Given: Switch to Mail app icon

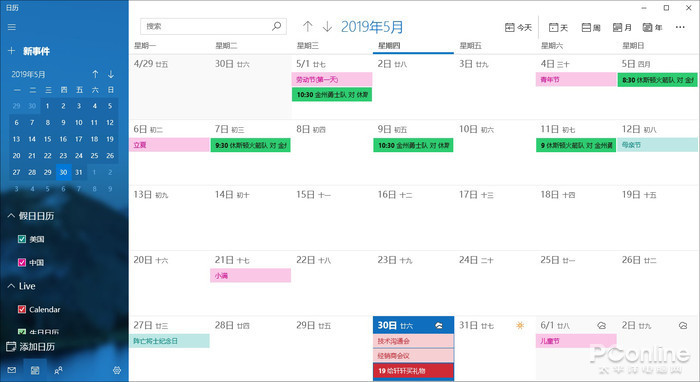Looking at the screenshot, I should [x=12, y=370].
